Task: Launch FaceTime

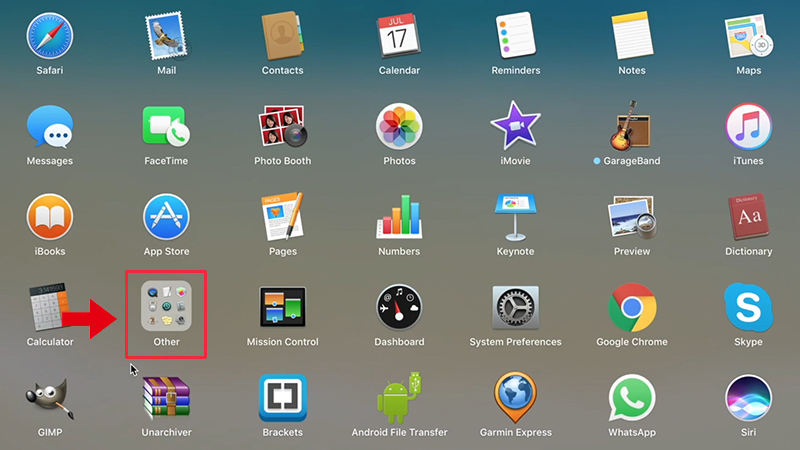Action: (x=166, y=127)
